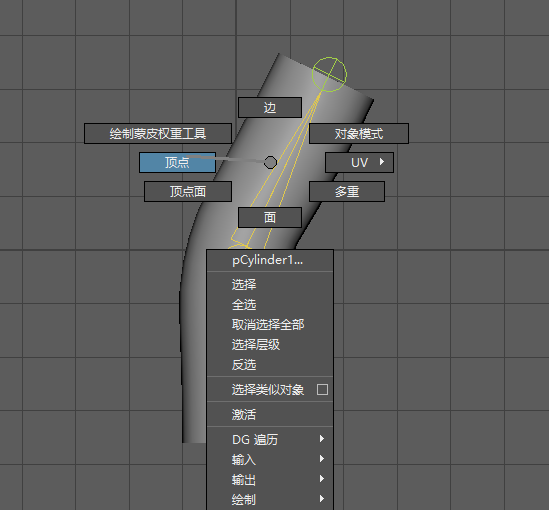Image resolution: width=549 pixels, height=510 pixels.
Task: Click the green joint circle handle
Action: pos(329,75)
